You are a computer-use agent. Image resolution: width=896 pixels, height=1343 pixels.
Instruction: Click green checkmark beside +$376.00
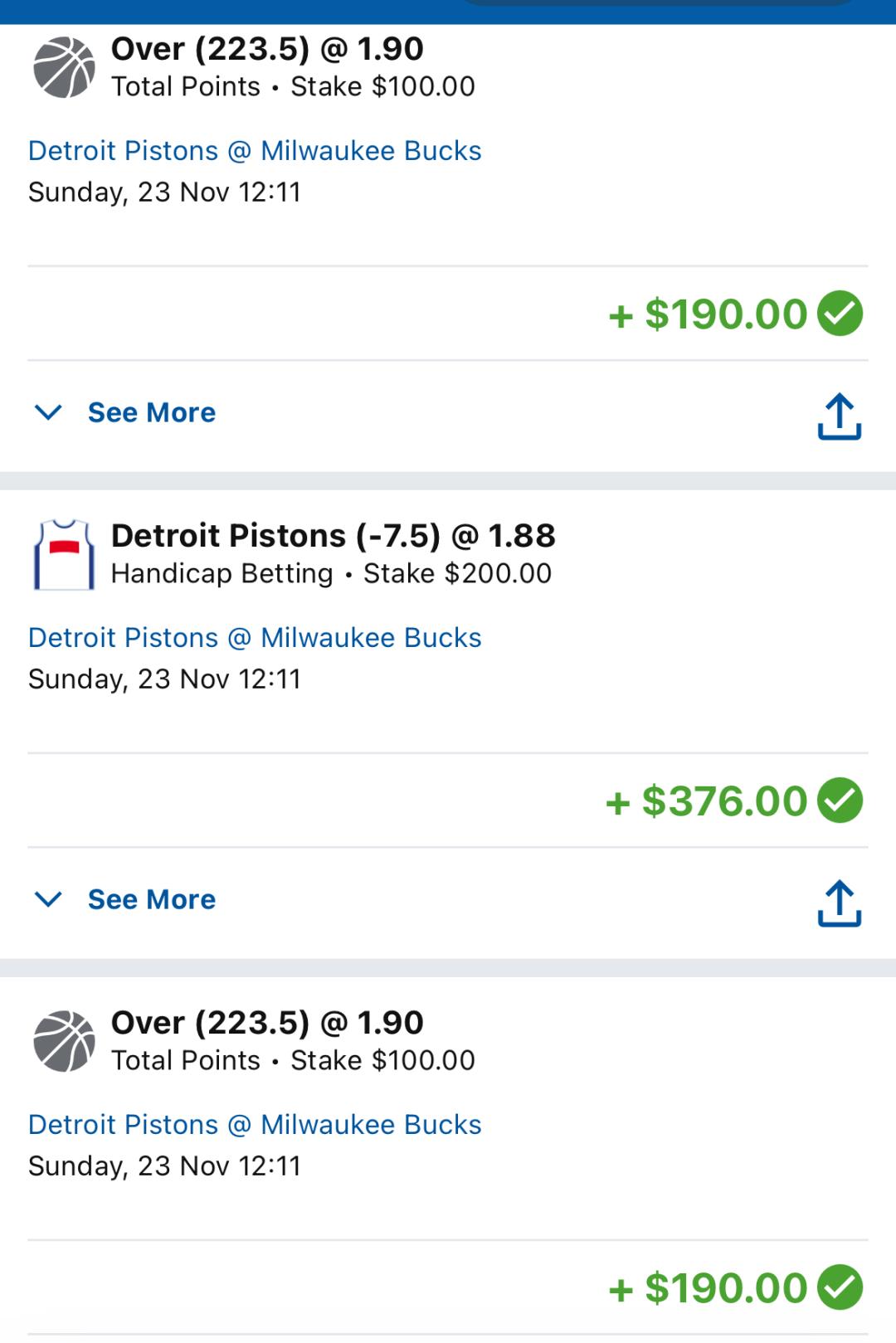coord(840,800)
